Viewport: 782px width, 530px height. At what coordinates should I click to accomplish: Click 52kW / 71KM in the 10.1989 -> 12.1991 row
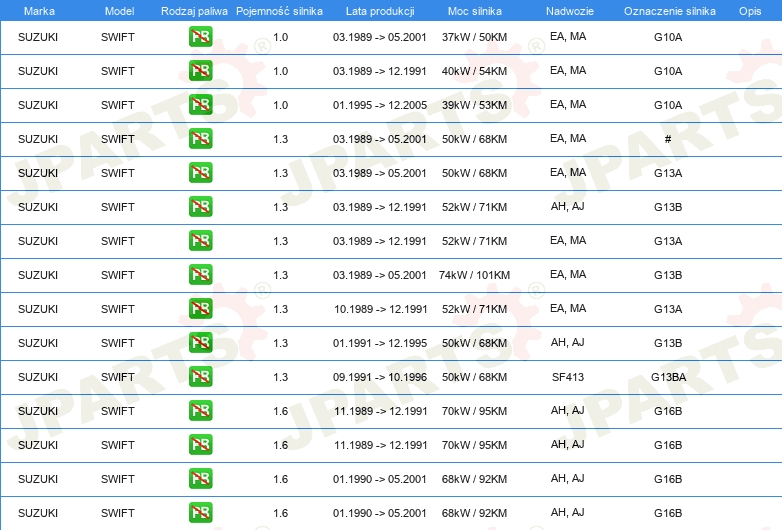tap(474, 309)
